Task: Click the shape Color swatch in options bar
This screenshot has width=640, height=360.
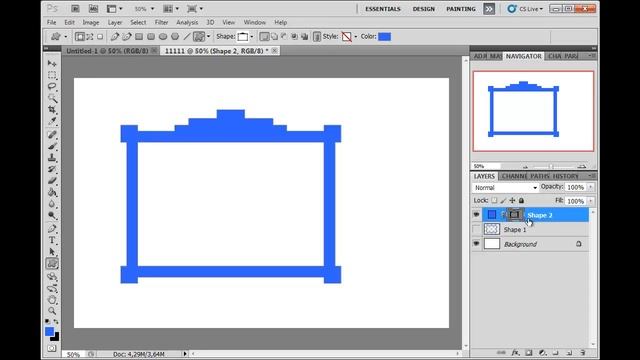Action: pos(384,37)
